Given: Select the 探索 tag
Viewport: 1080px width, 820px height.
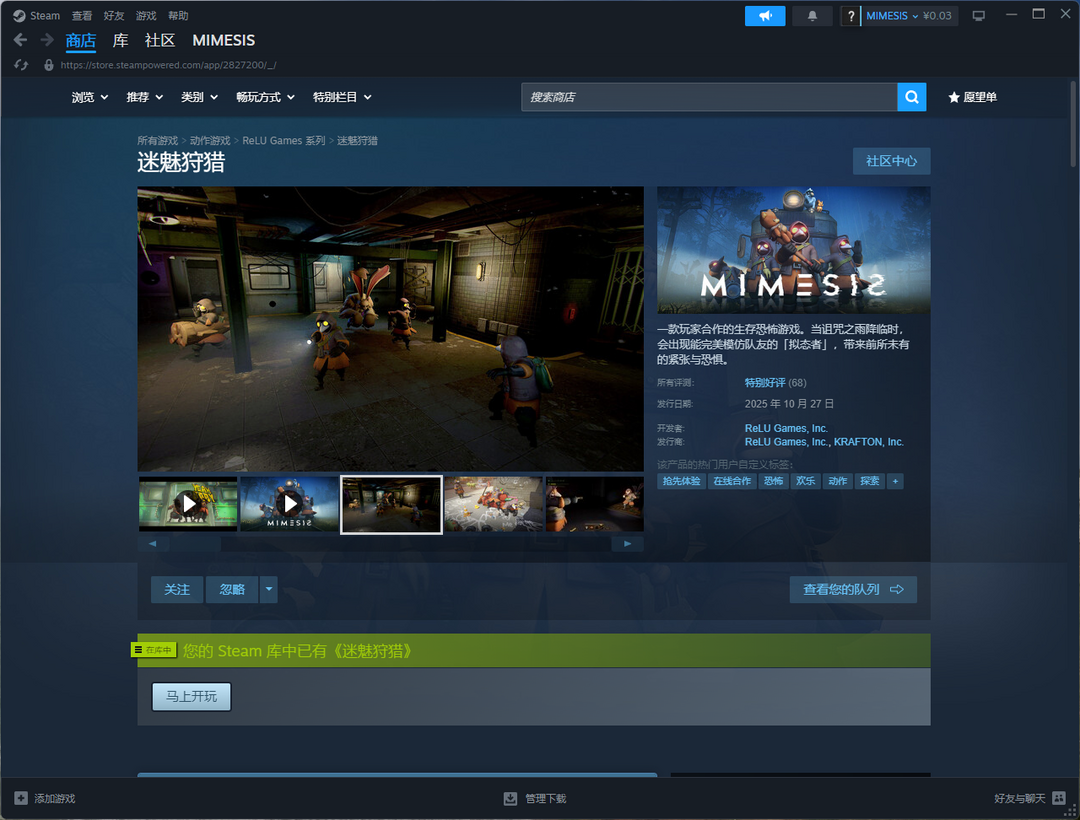Looking at the screenshot, I should 870,481.
